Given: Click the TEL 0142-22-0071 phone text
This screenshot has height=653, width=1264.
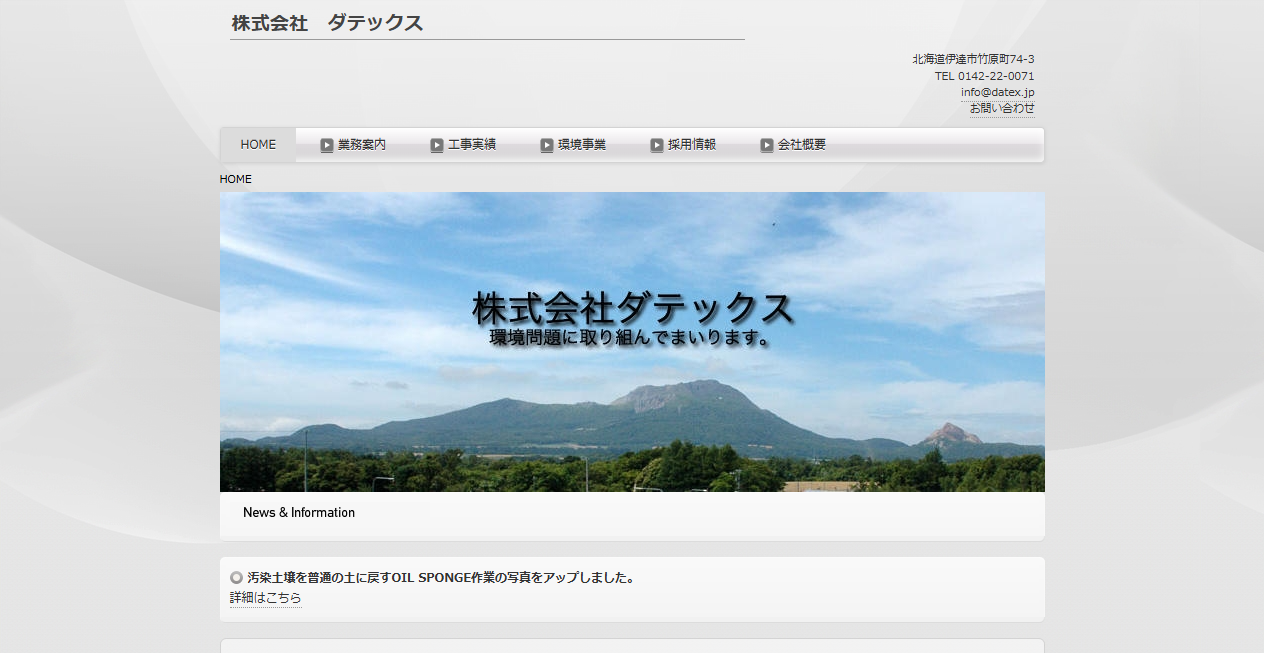Looking at the screenshot, I should point(984,75).
